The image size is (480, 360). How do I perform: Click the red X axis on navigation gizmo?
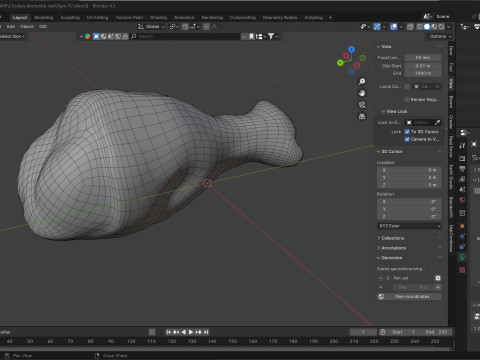pyautogui.click(x=346, y=55)
